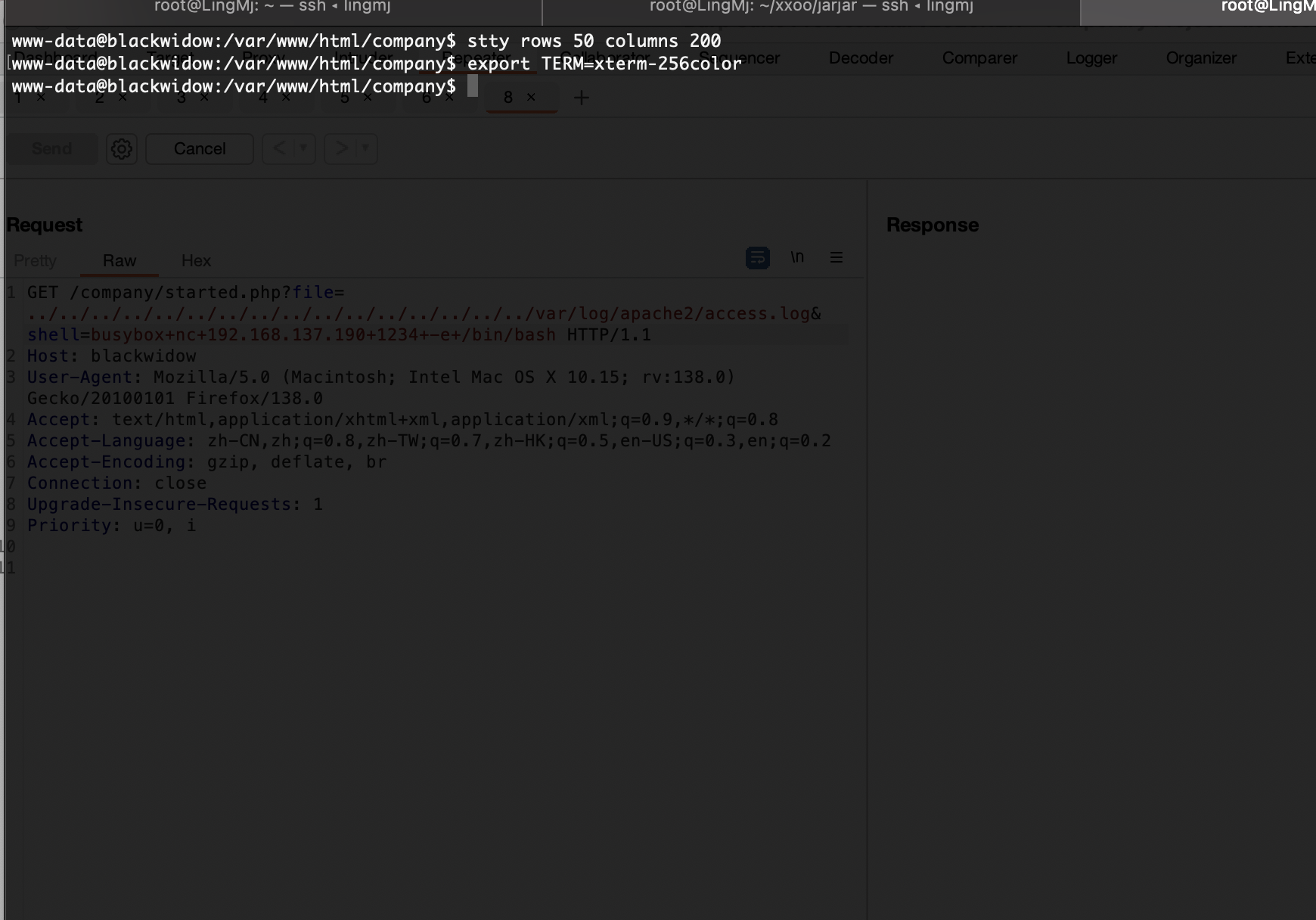
Task: Open the Comparer tab in Burp
Action: 979,58
